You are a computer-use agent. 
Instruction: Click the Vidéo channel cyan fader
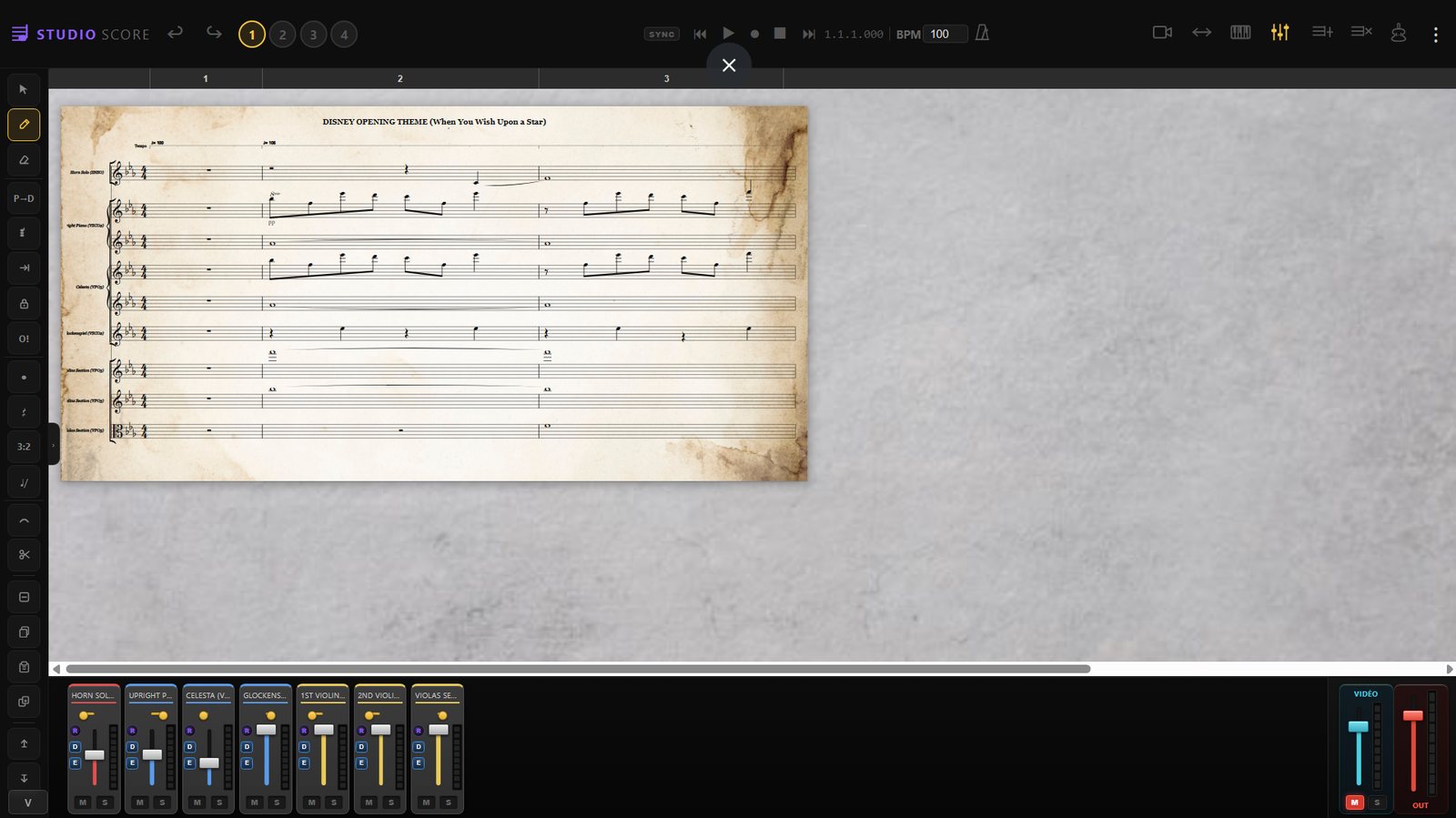pyautogui.click(x=1358, y=726)
